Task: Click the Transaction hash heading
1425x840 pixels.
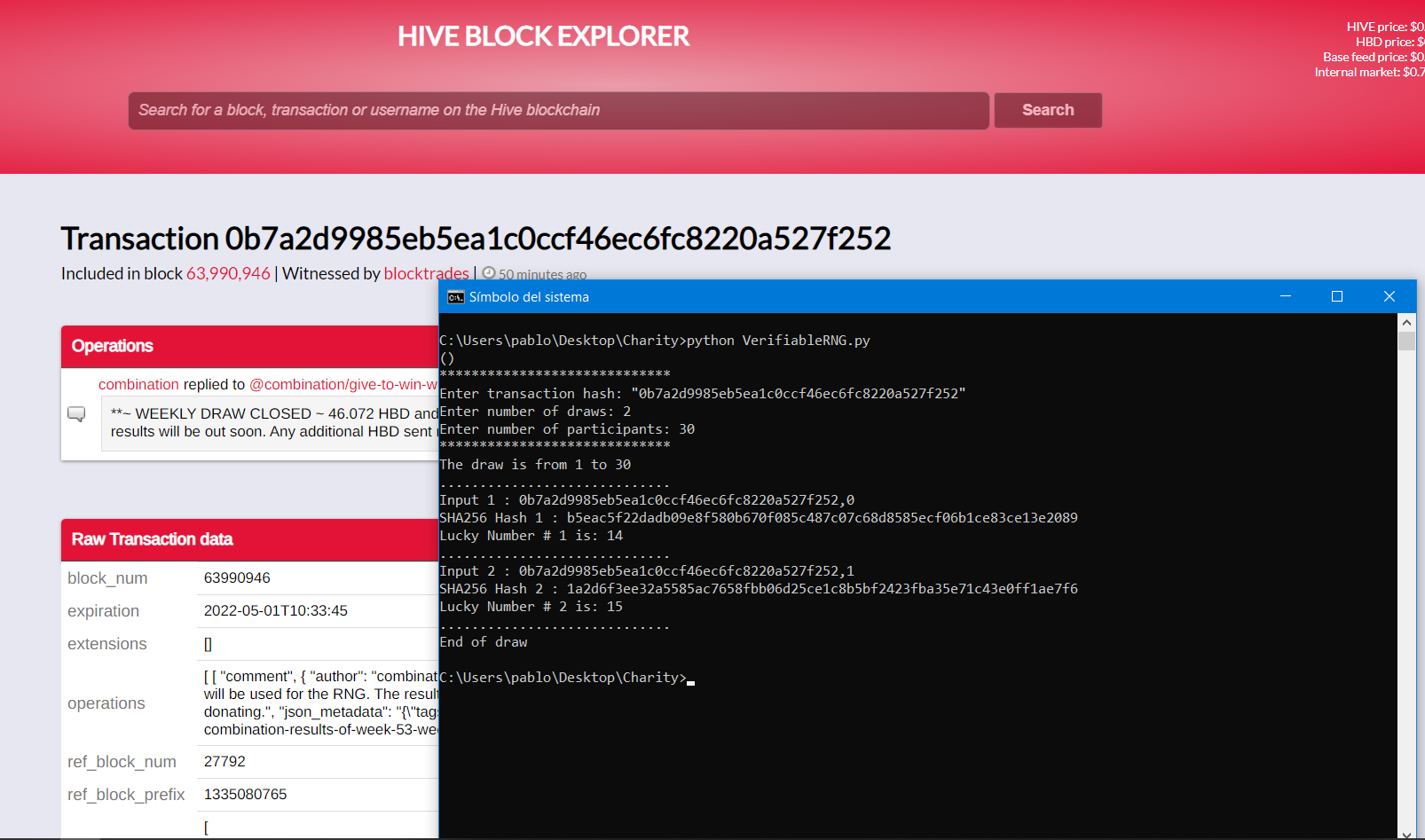Action: point(476,239)
